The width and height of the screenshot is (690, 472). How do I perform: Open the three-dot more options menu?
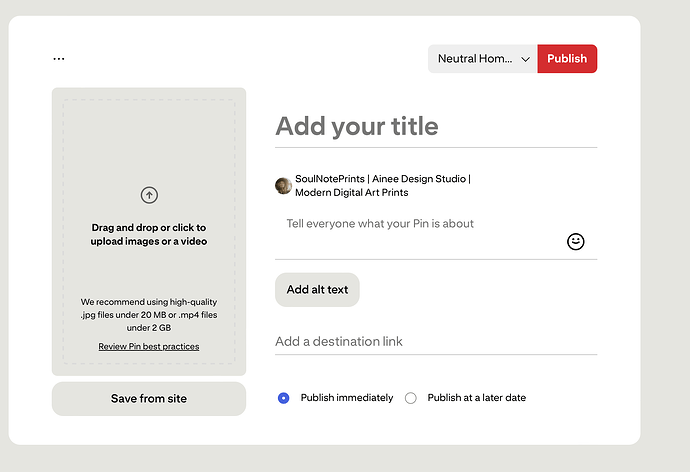point(59,59)
